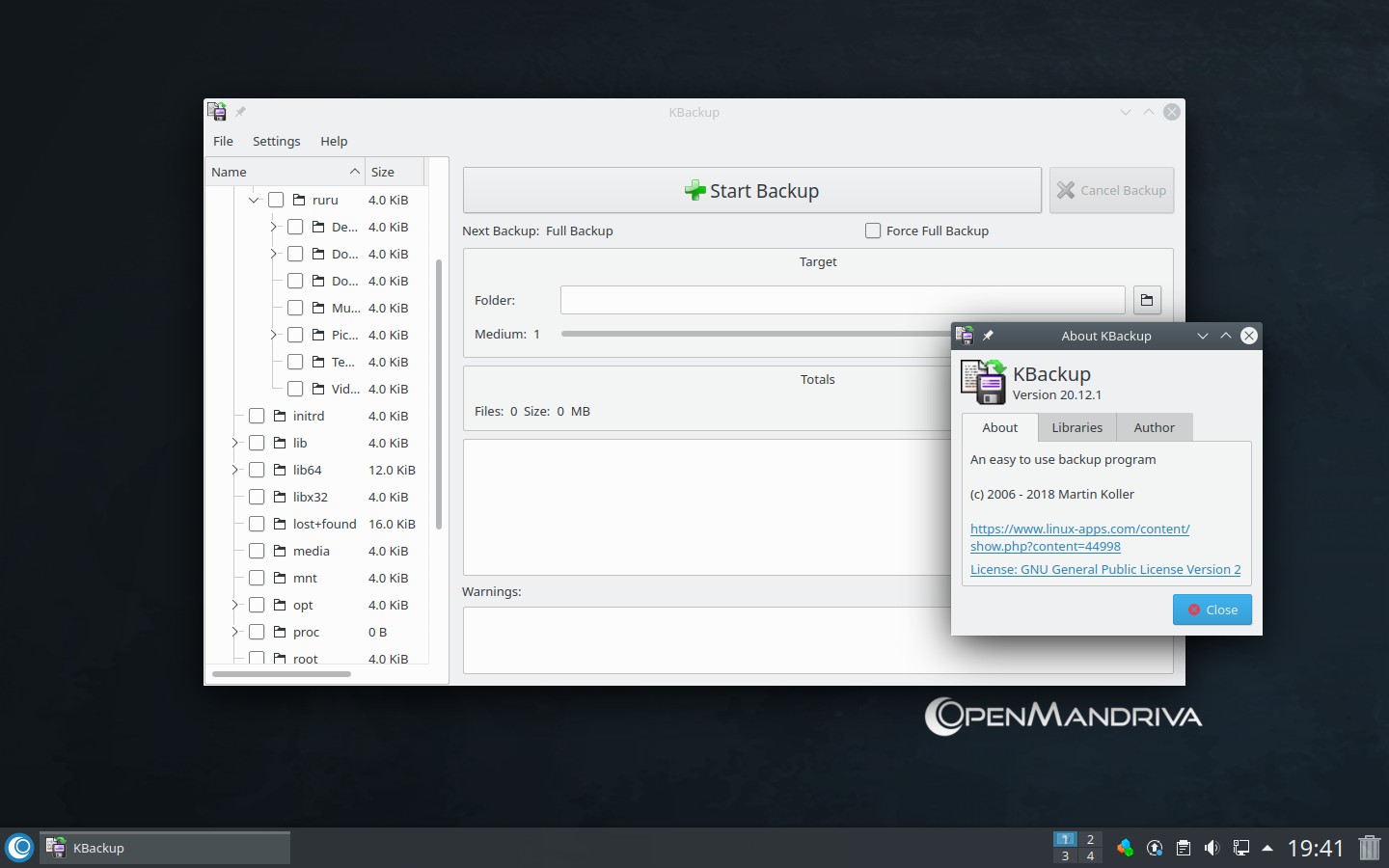Image resolution: width=1389 pixels, height=868 pixels.
Task: Check the initrd folder checkbox
Action: pos(257,416)
